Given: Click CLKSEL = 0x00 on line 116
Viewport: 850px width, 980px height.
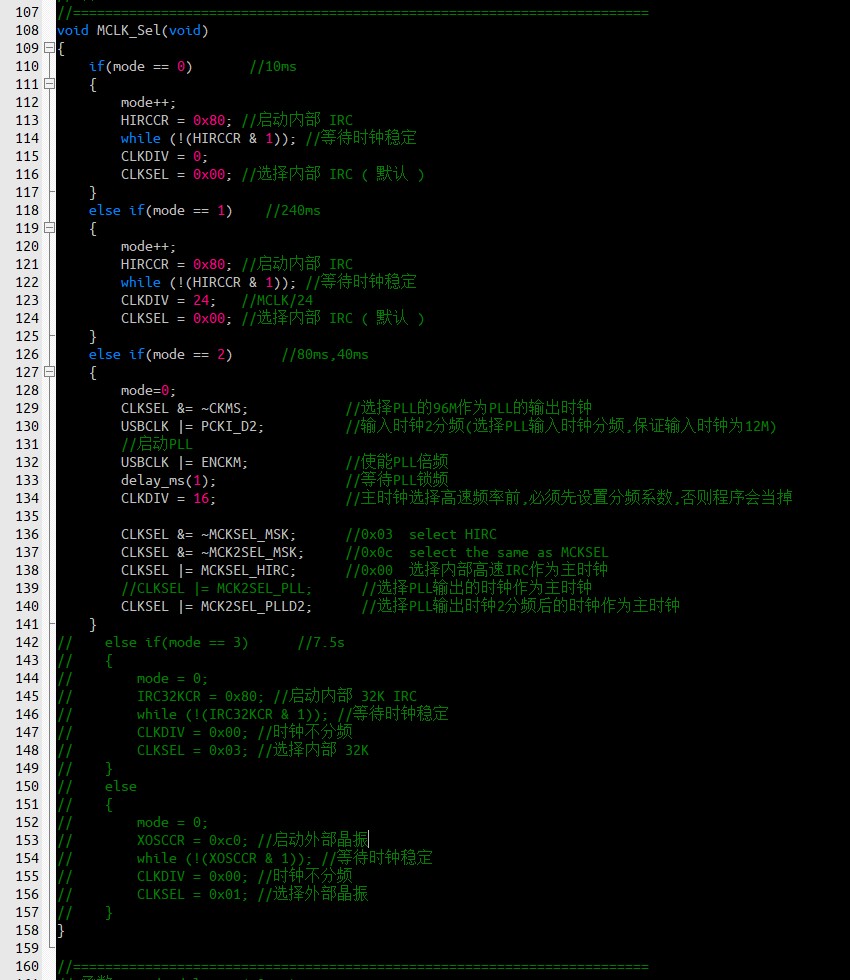Looking at the screenshot, I should click(x=176, y=174).
